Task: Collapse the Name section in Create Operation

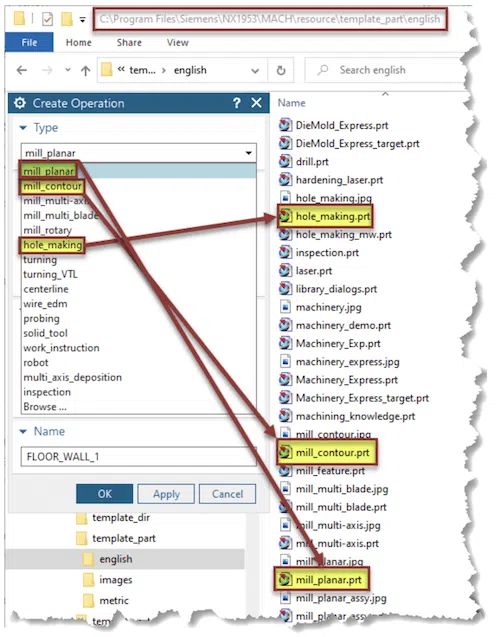Action: pyautogui.click(x=23, y=431)
